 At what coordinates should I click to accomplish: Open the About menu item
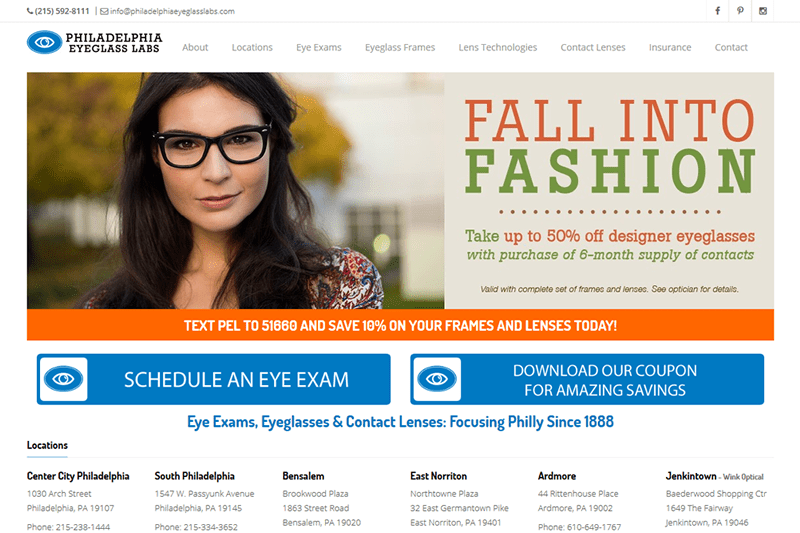pos(195,47)
